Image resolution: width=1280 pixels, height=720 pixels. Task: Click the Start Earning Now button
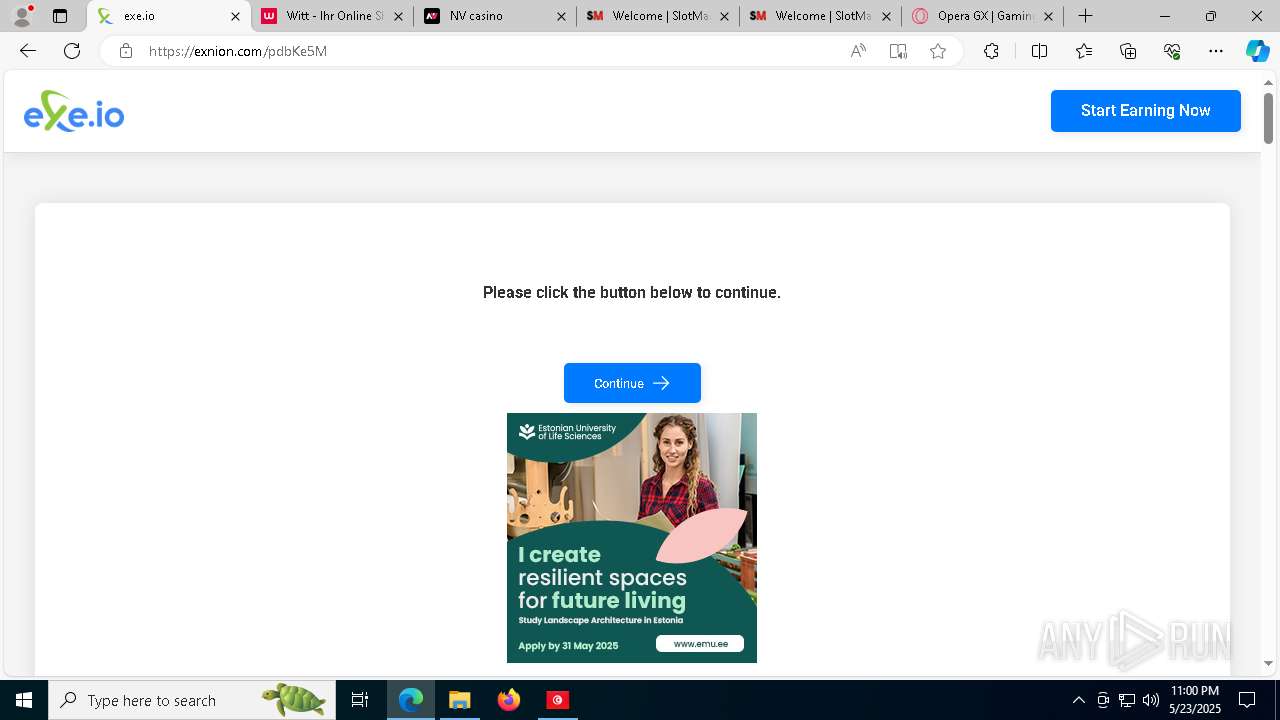(x=1145, y=111)
